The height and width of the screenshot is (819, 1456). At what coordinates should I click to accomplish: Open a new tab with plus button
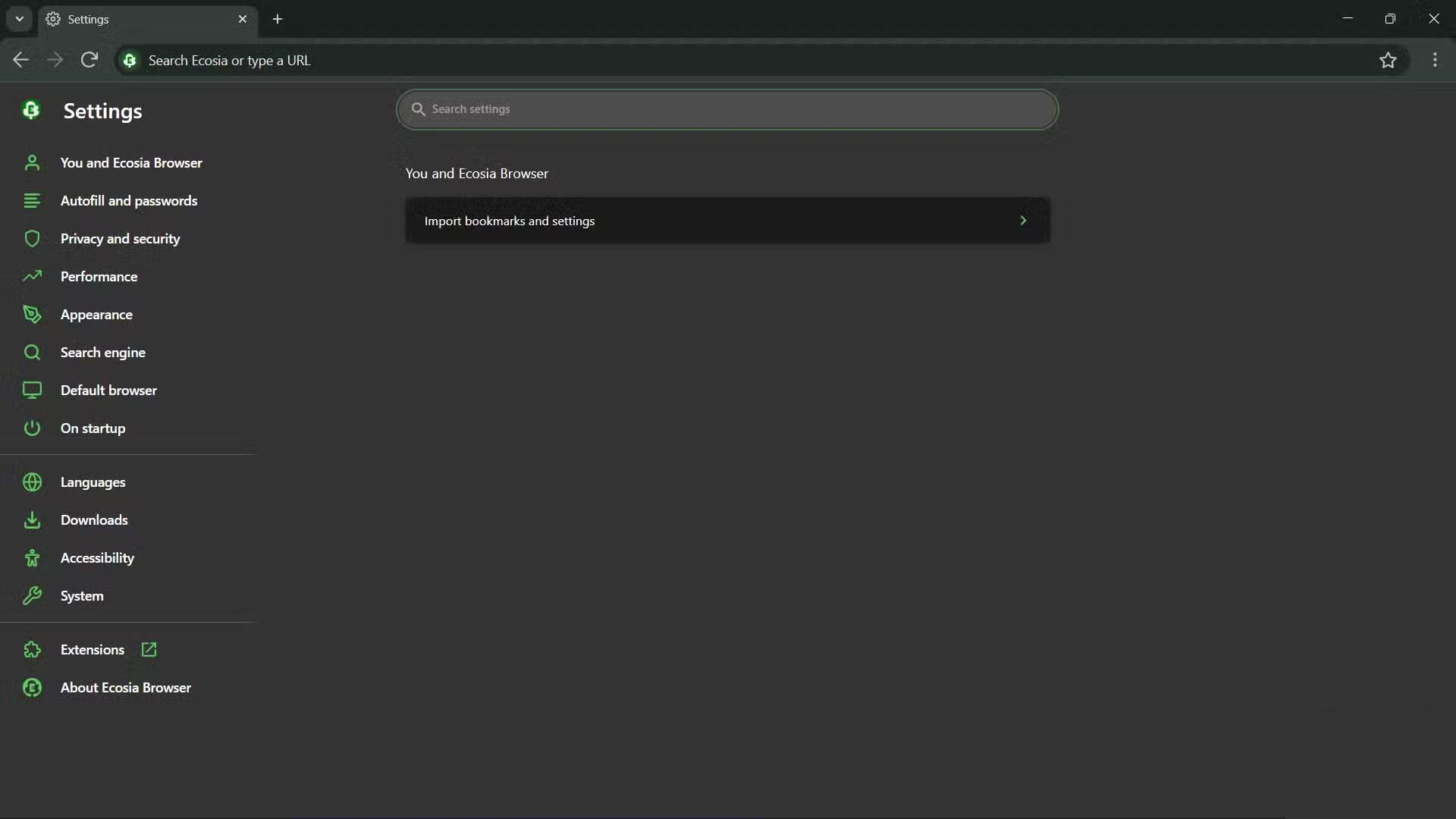[x=278, y=19]
